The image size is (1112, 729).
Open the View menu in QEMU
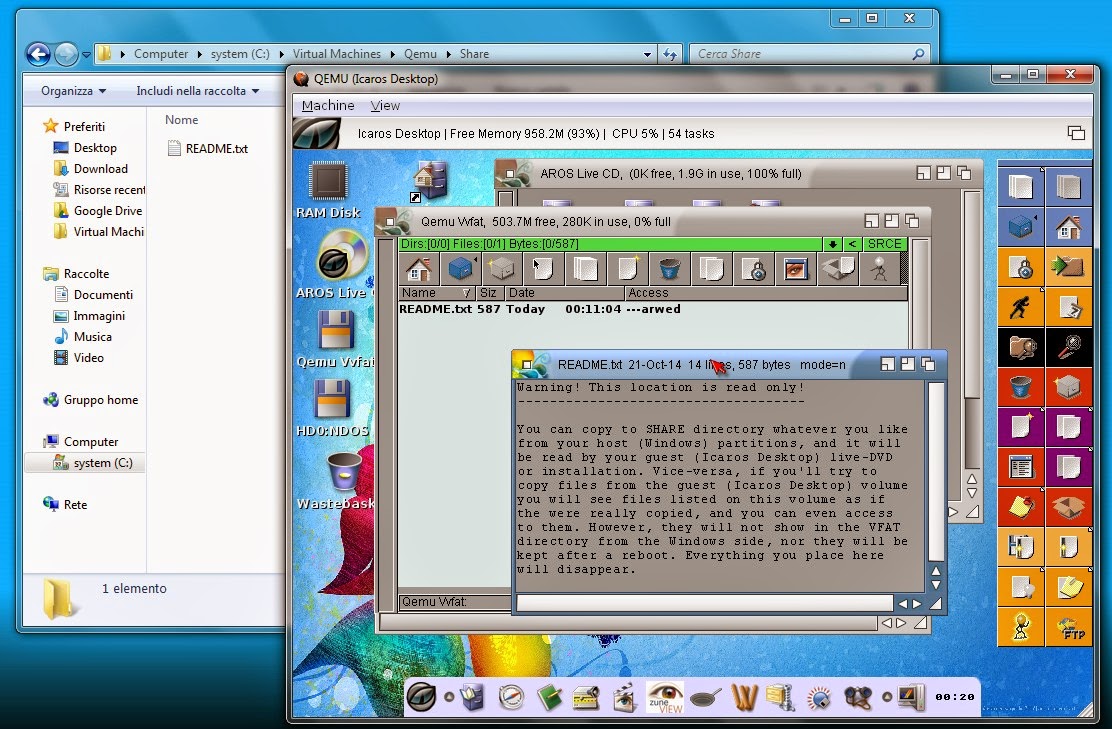[384, 105]
